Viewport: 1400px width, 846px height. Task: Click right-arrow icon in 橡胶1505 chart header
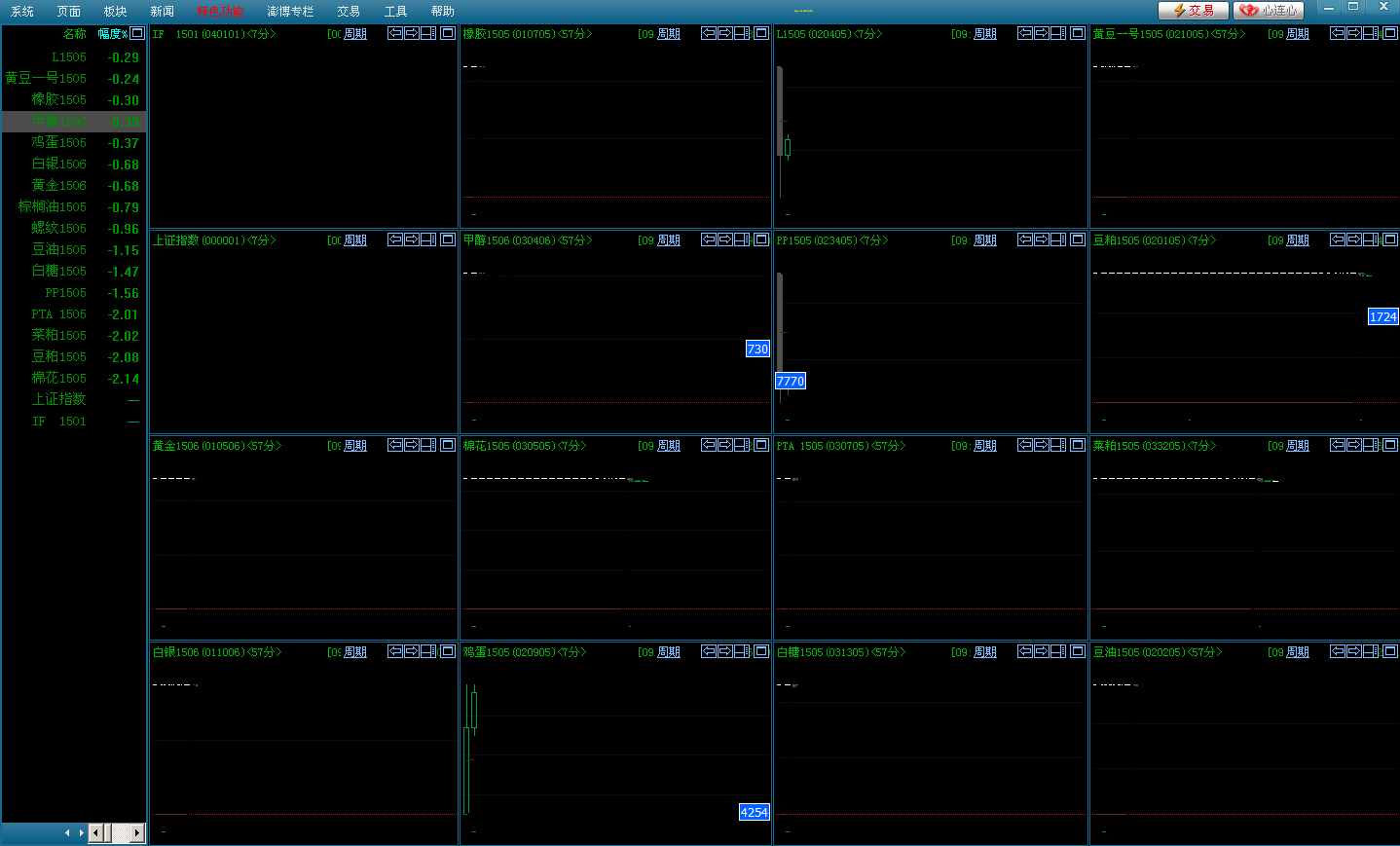[725, 33]
